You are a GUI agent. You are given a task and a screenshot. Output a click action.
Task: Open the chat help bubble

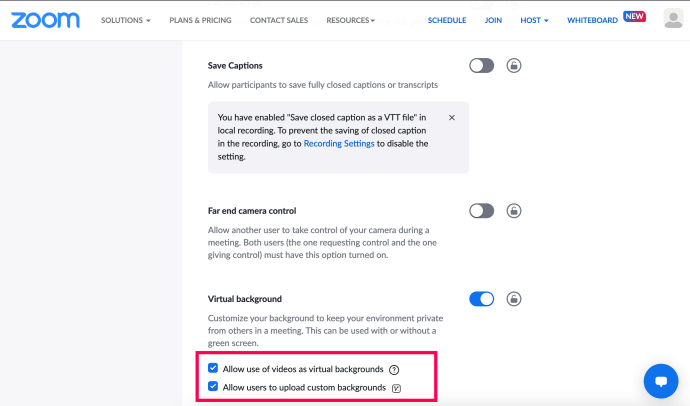coord(661,381)
